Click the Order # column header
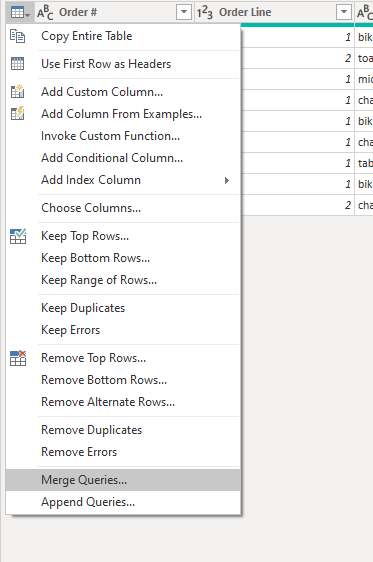This screenshot has width=373, height=562. tap(114, 13)
